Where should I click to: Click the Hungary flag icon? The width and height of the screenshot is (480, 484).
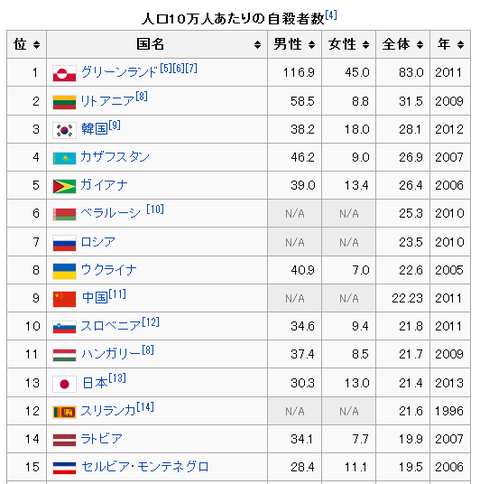[64, 355]
